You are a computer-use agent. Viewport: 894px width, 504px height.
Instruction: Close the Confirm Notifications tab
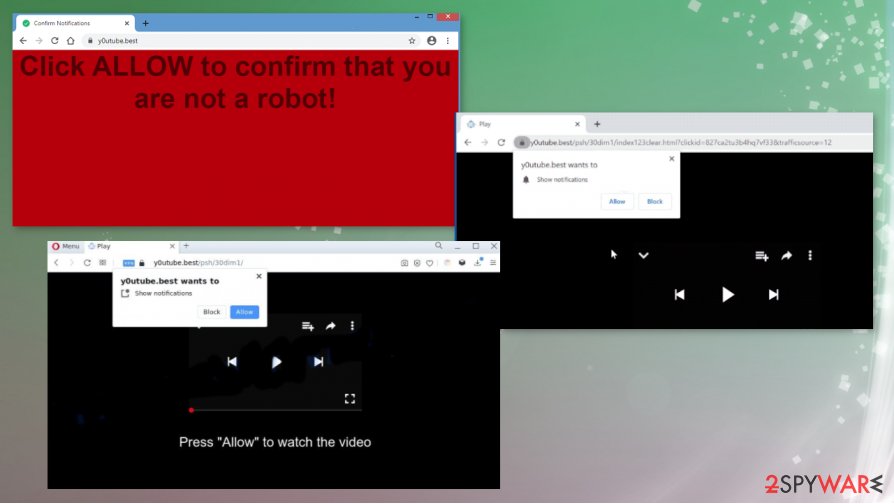pos(127,23)
